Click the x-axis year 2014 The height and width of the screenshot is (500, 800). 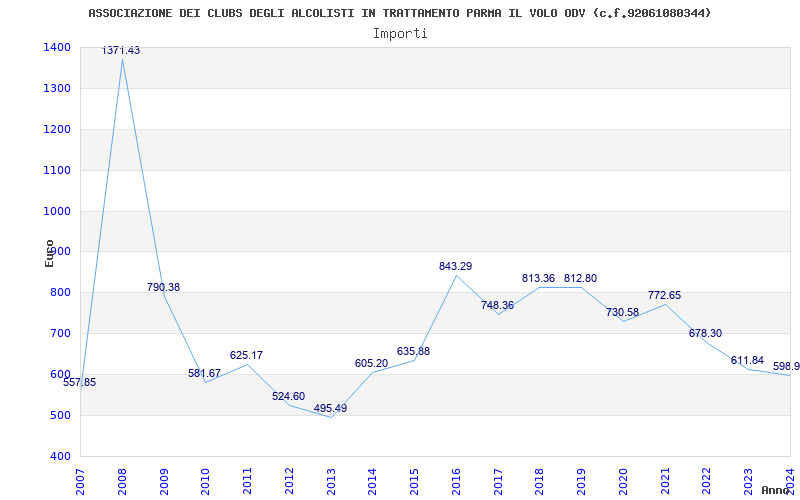pos(372,482)
